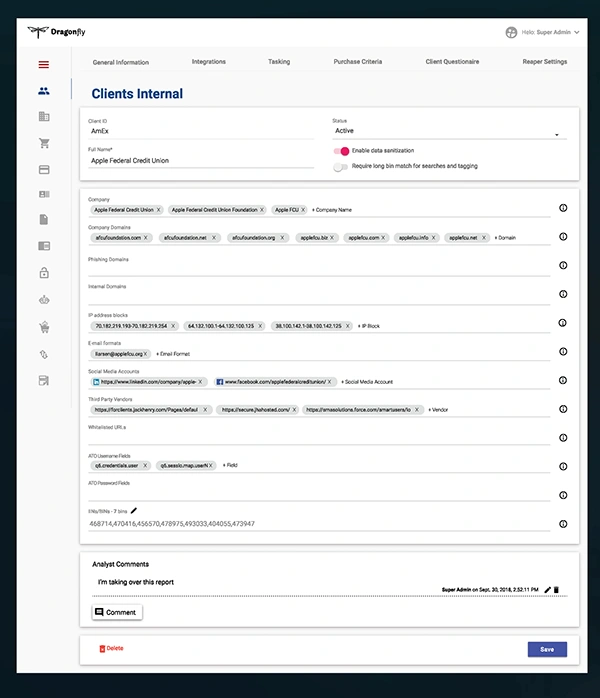Click + Field next to ATO username chips
The image size is (600, 698).
[x=230, y=465]
